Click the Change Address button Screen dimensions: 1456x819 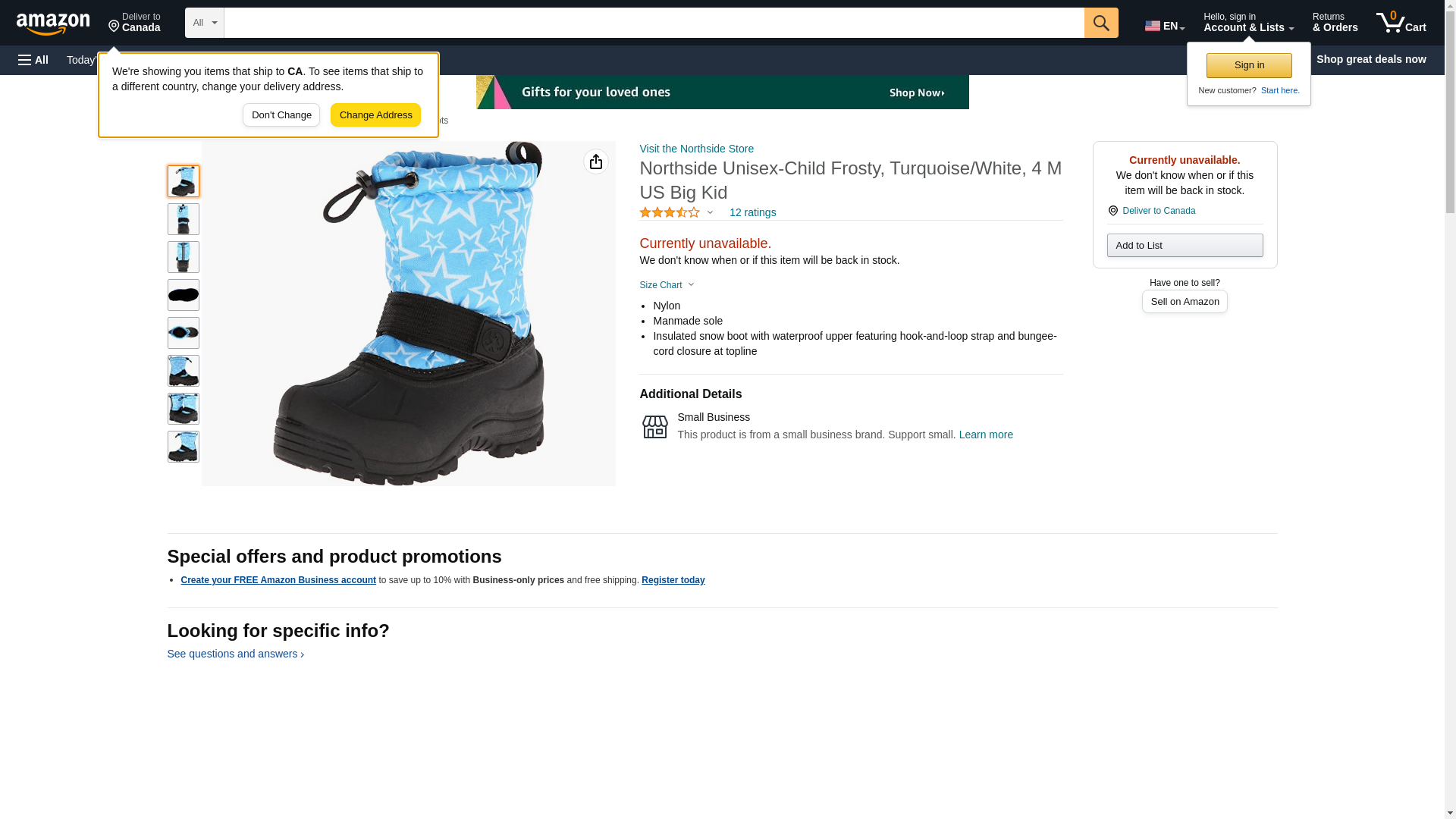point(375,115)
